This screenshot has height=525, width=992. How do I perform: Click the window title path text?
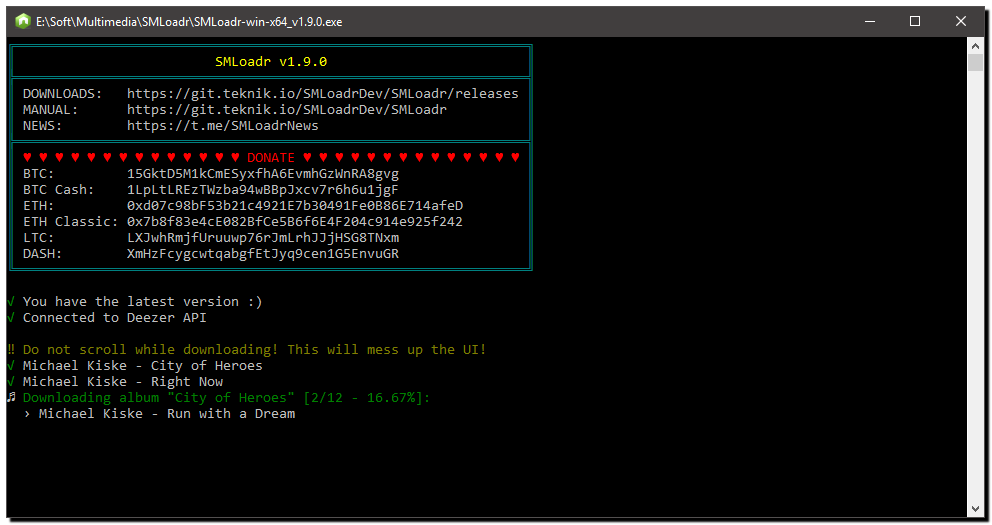pos(189,22)
